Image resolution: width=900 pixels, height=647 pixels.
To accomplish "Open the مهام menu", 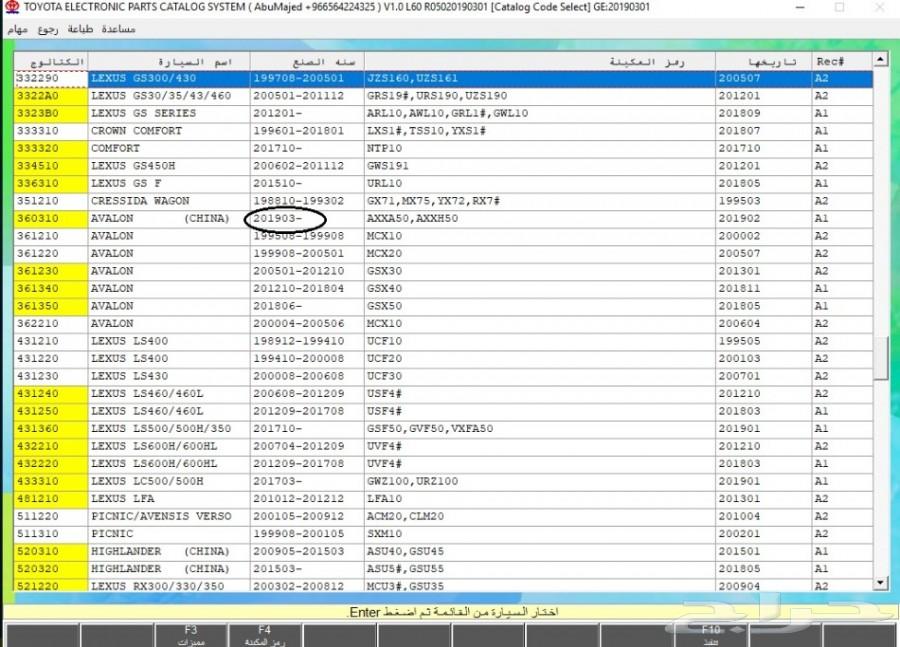I will (x=18, y=29).
